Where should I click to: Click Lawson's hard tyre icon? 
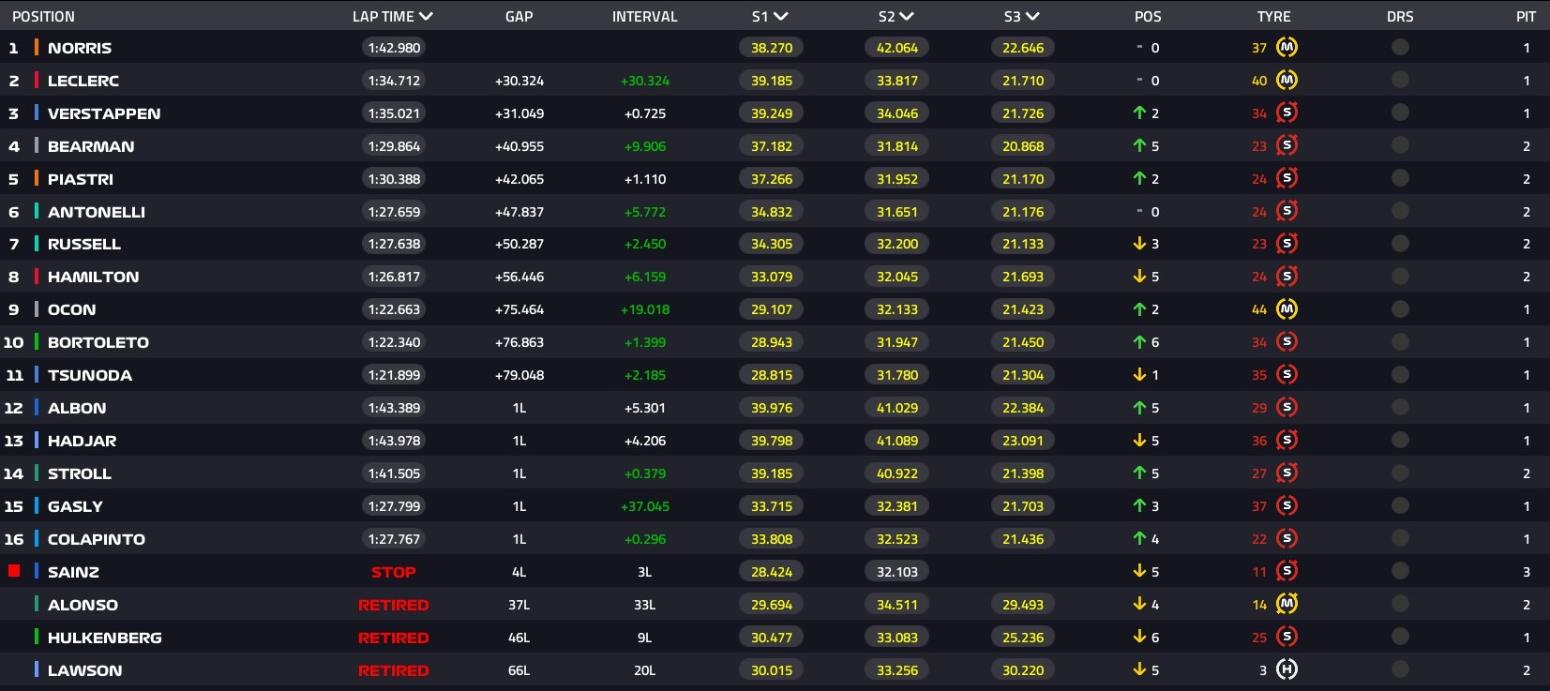point(1287,670)
